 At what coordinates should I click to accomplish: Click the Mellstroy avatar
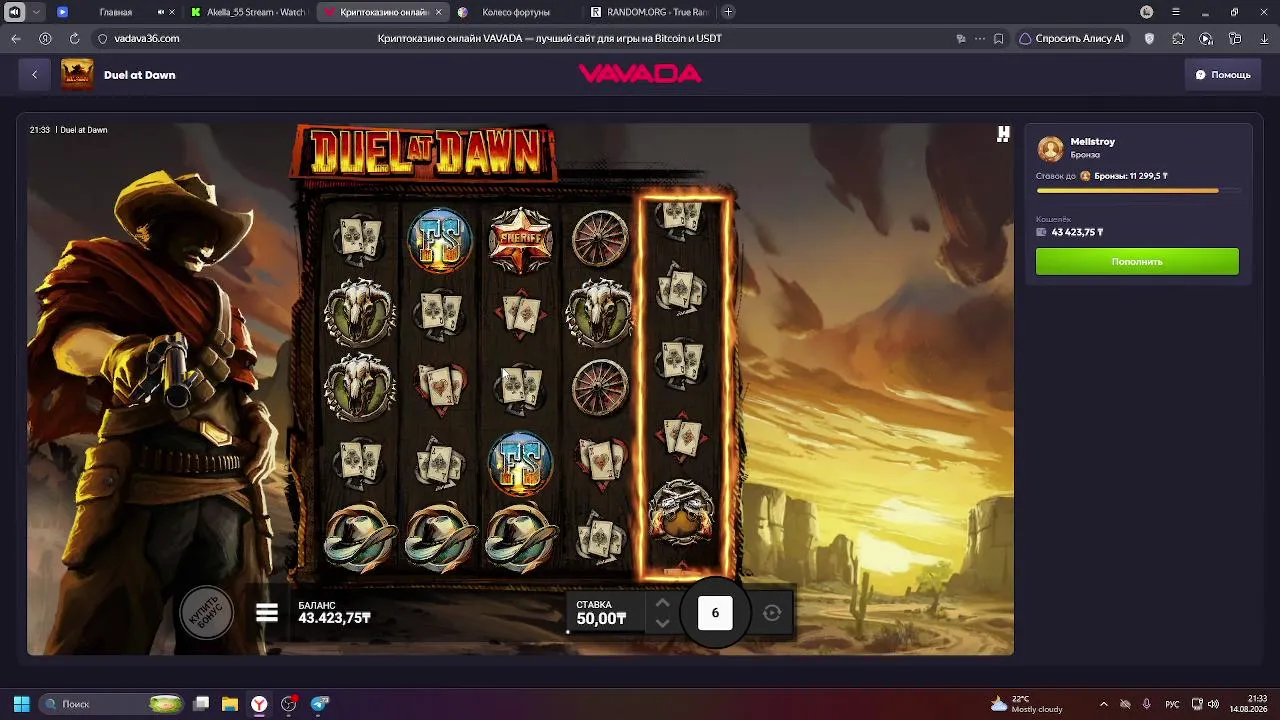click(x=1050, y=149)
